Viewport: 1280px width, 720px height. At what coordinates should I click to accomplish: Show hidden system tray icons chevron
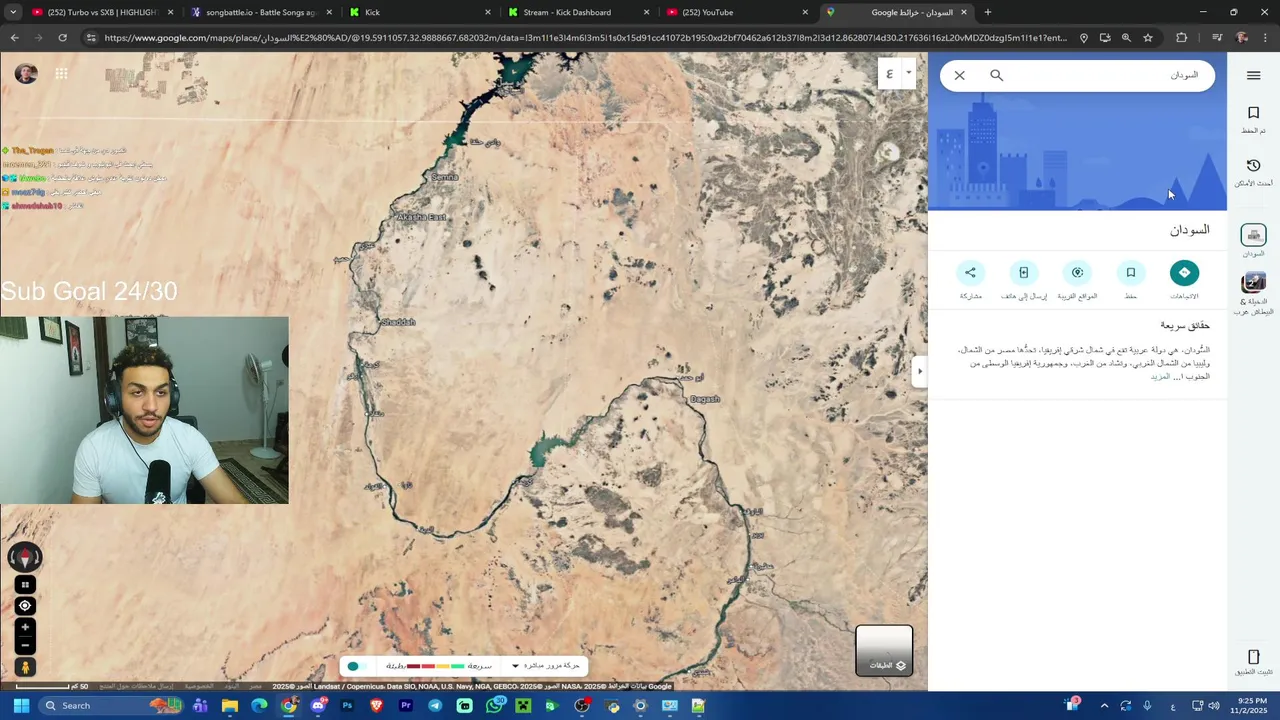click(1104, 706)
